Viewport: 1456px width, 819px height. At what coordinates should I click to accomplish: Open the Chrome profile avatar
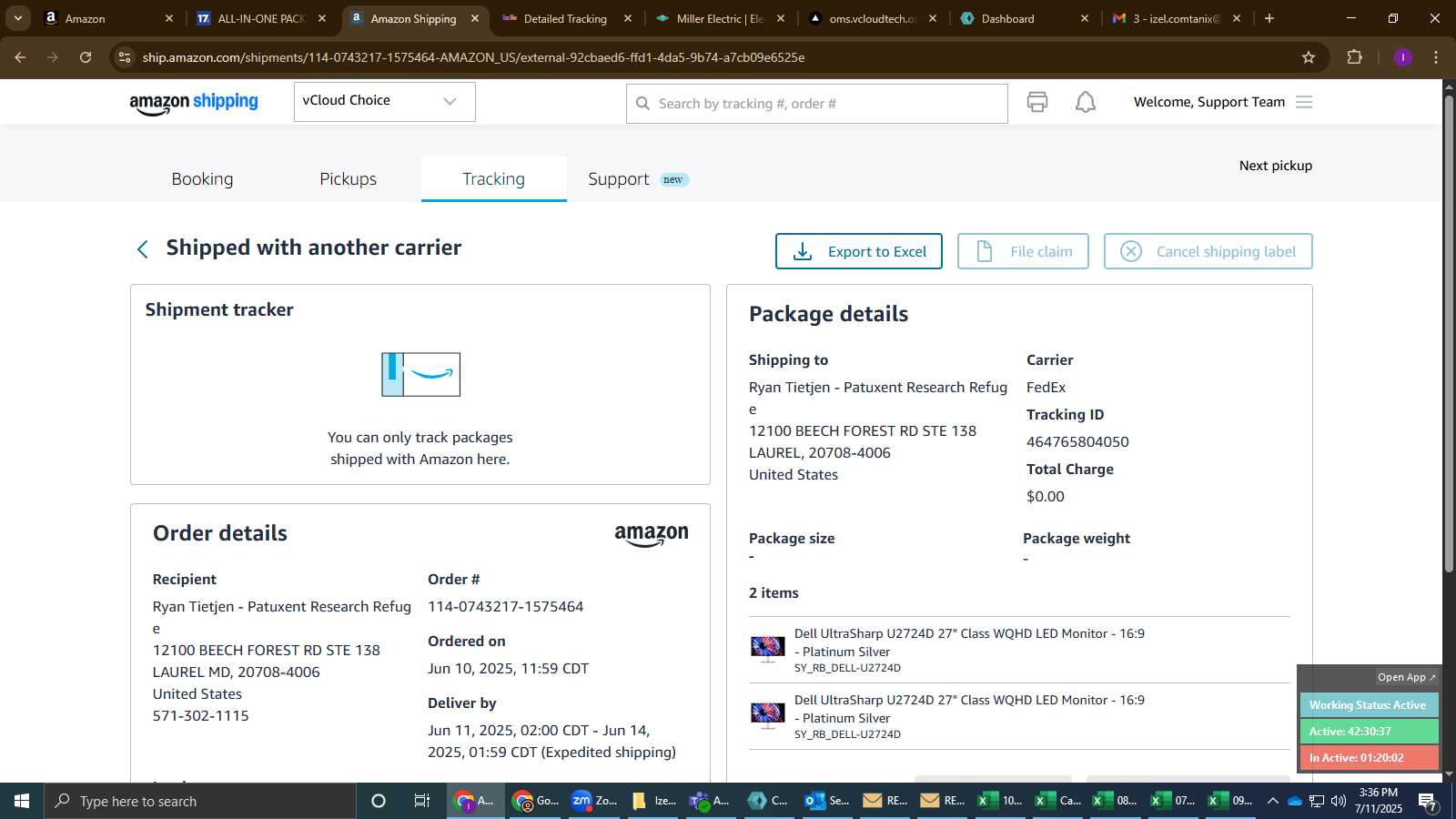coord(1402,57)
